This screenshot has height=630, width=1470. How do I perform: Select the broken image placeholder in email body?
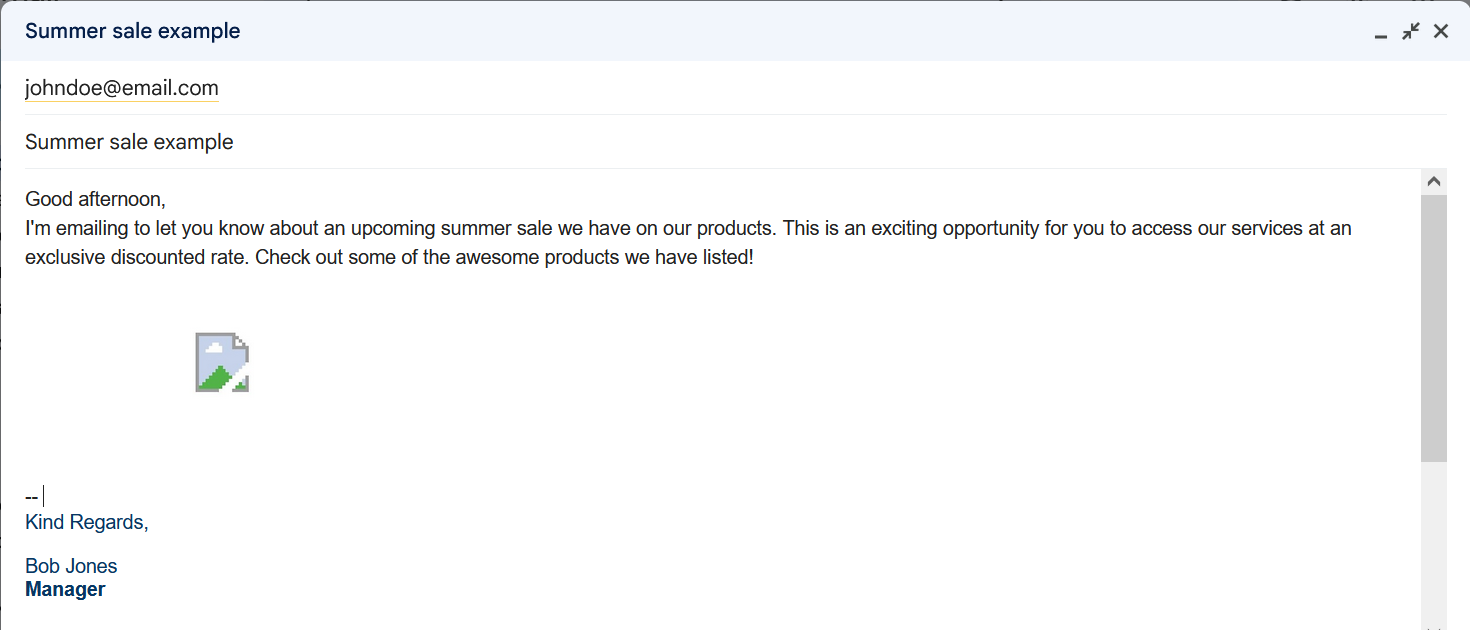[x=222, y=362]
